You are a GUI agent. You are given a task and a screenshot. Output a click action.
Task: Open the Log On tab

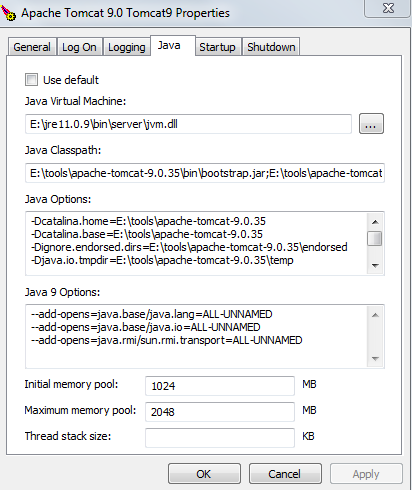pyautogui.click(x=79, y=47)
